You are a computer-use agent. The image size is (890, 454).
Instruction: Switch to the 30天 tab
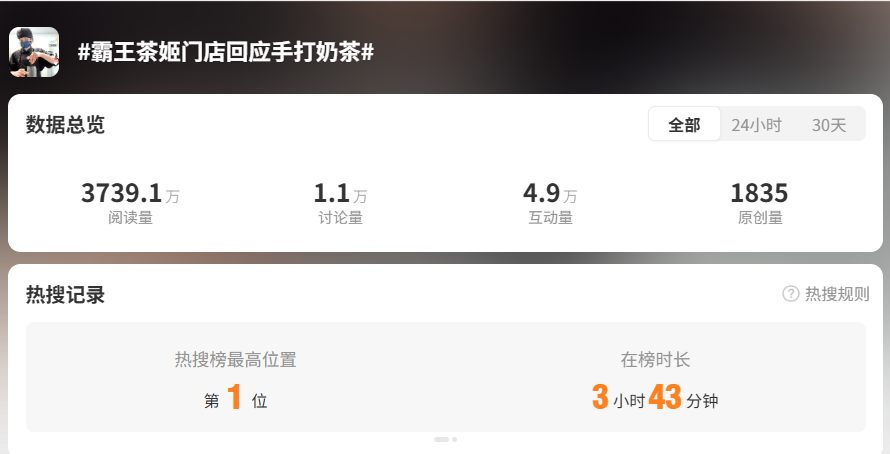[829, 125]
